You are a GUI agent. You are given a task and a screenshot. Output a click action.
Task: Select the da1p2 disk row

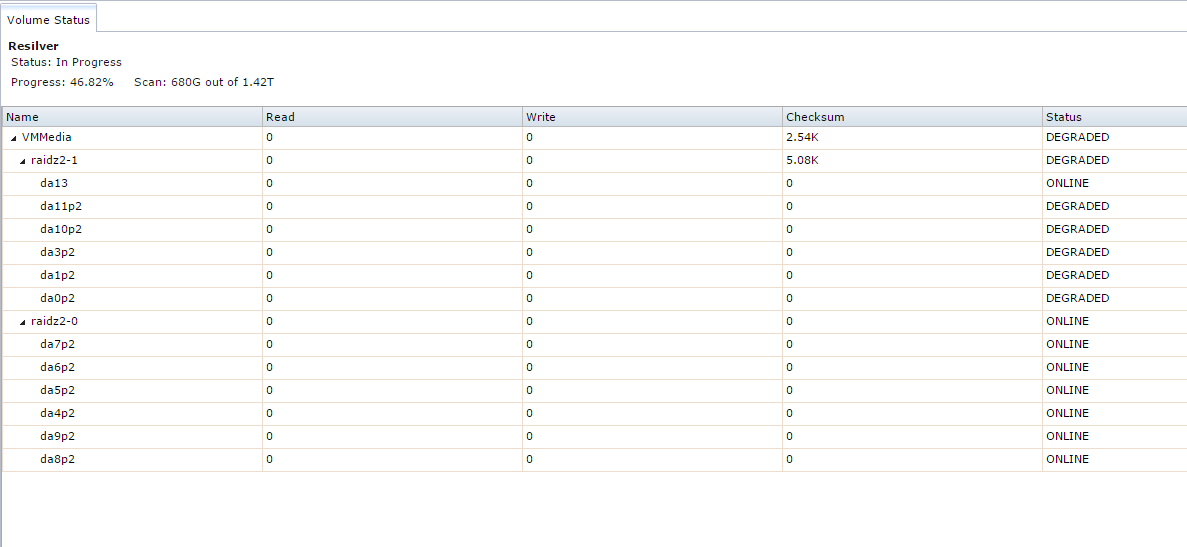tap(594, 275)
